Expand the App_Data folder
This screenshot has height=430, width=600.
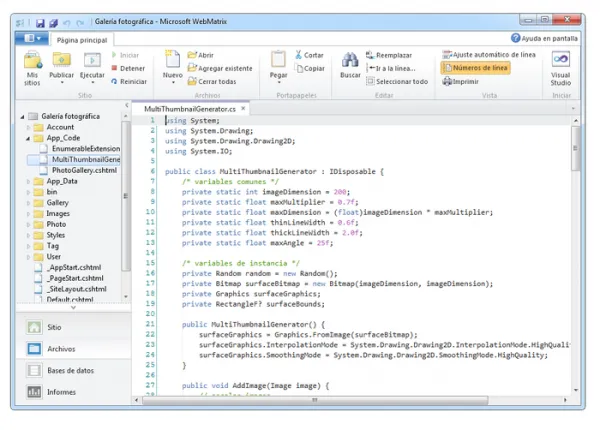[x=28, y=181]
